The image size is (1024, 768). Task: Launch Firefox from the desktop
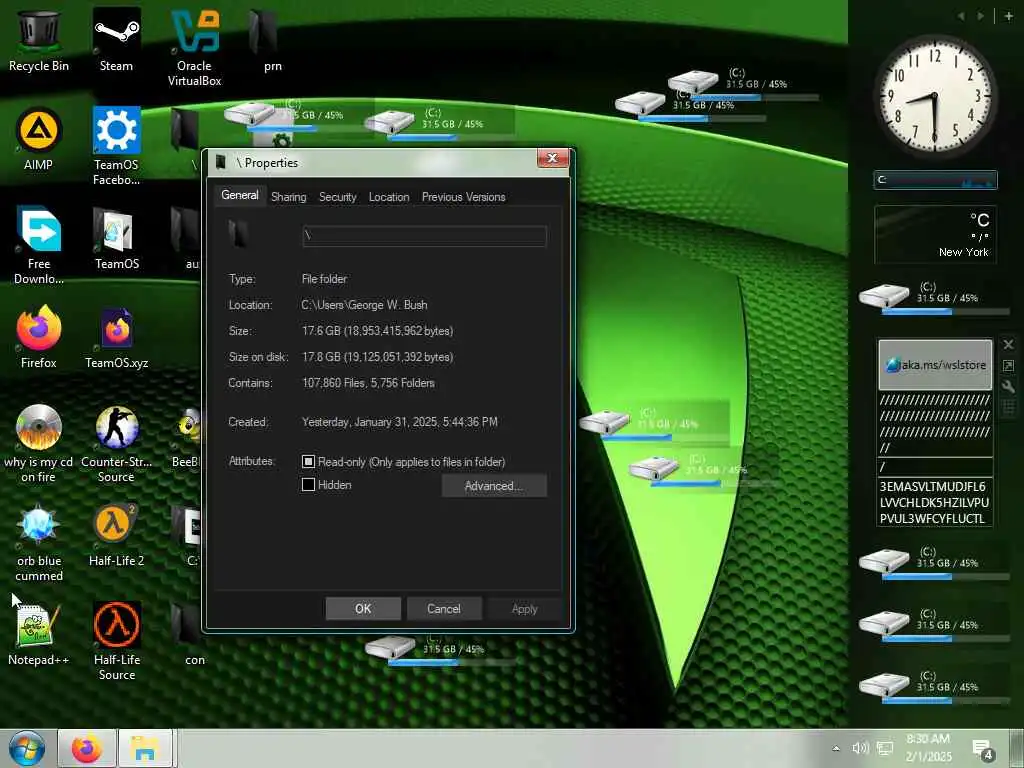coord(39,337)
